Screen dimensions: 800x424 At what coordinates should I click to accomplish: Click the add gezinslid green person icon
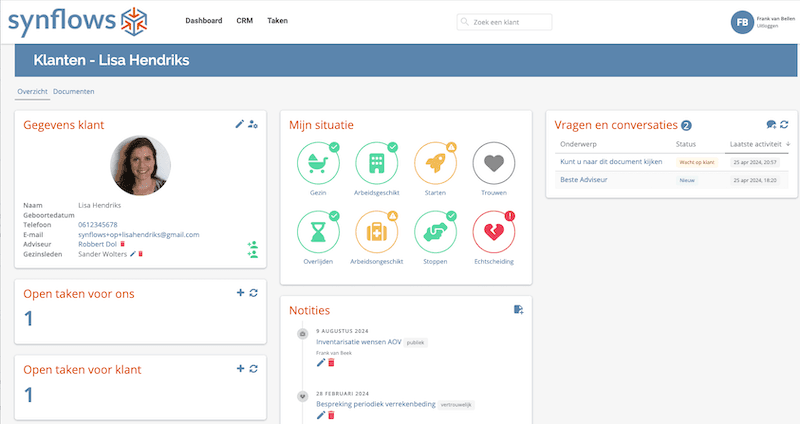click(x=253, y=254)
